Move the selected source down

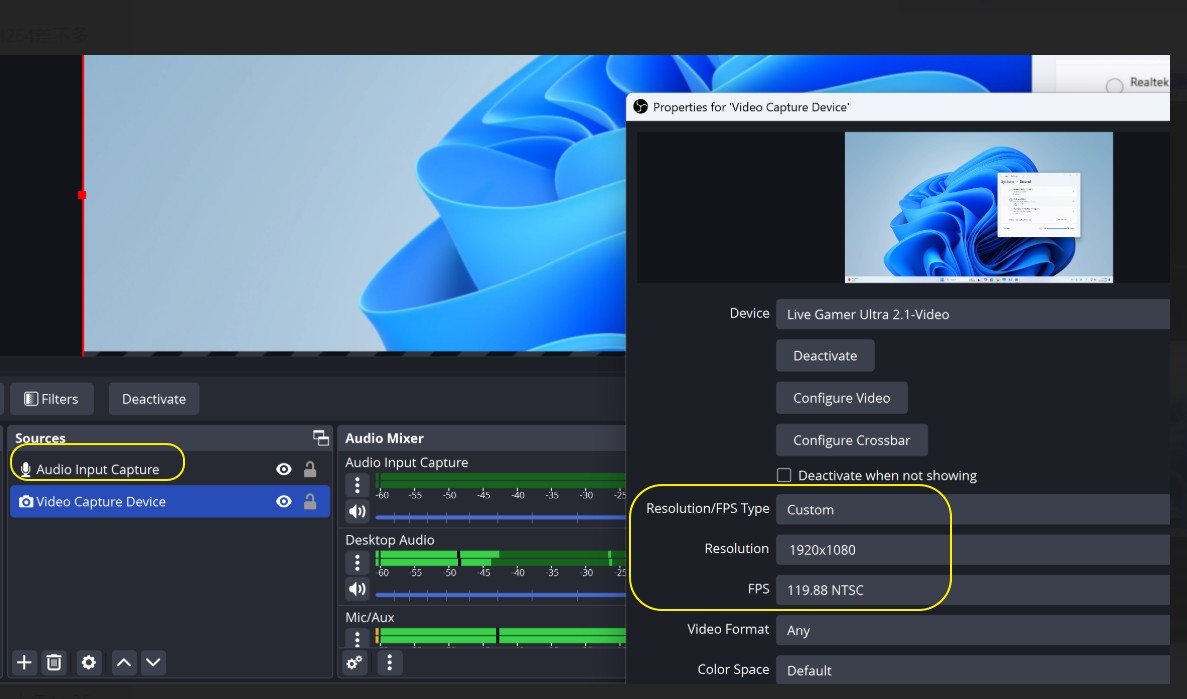[153, 662]
